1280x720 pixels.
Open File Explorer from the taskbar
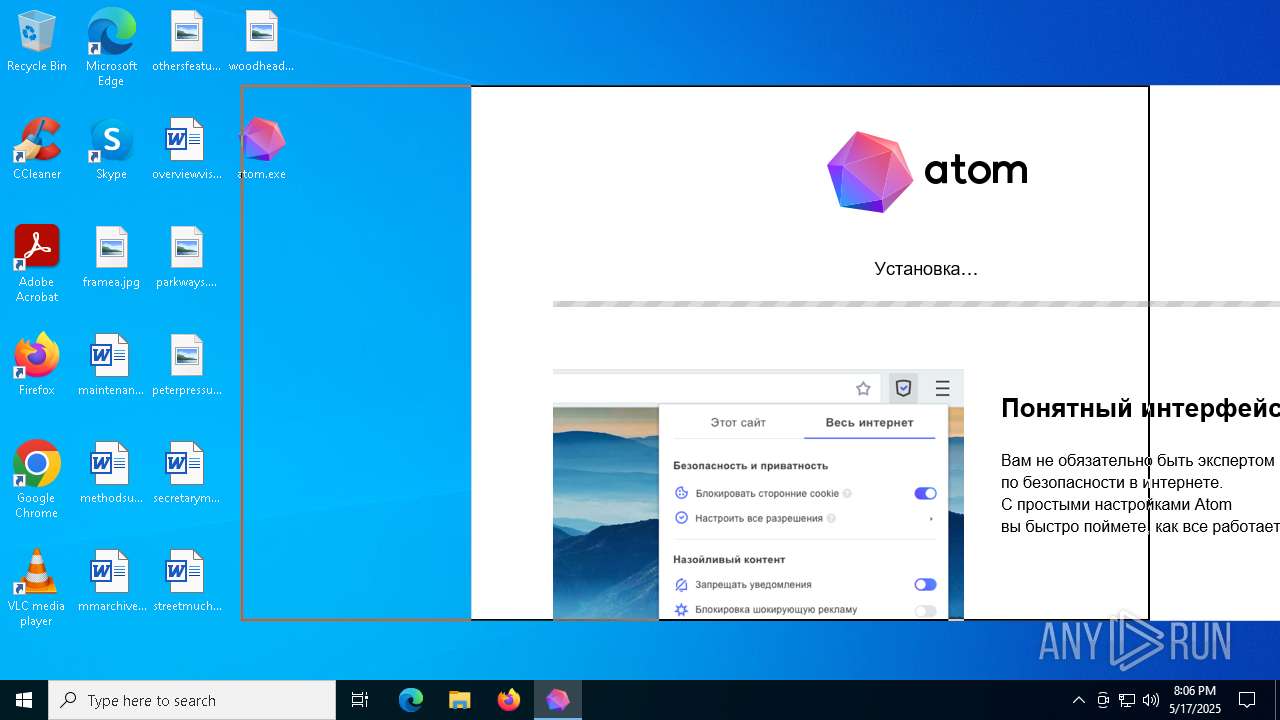(459, 700)
